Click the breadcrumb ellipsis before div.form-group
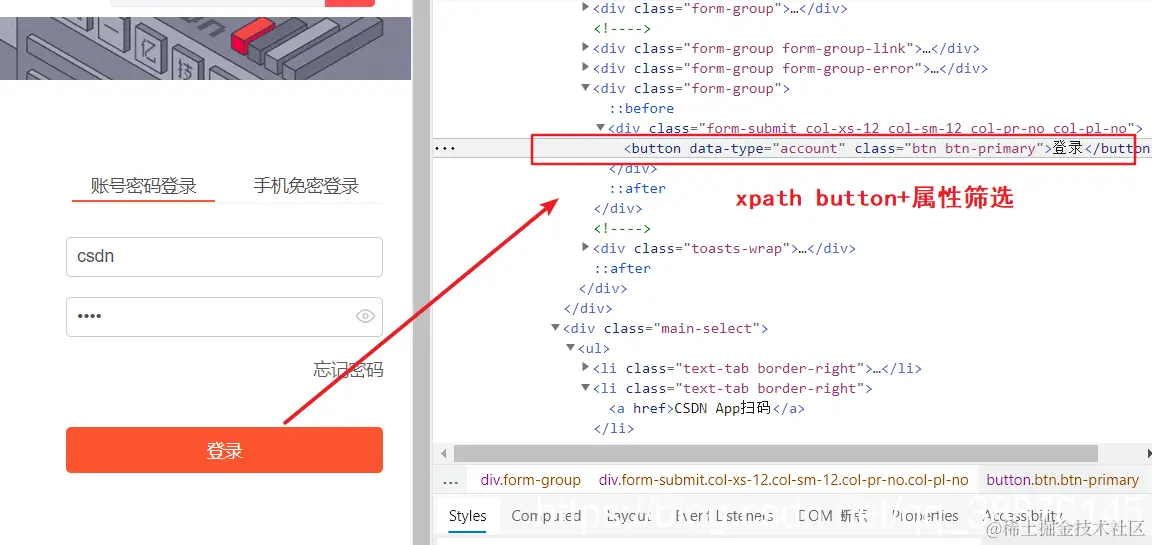 pyautogui.click(x=451, y=482)
